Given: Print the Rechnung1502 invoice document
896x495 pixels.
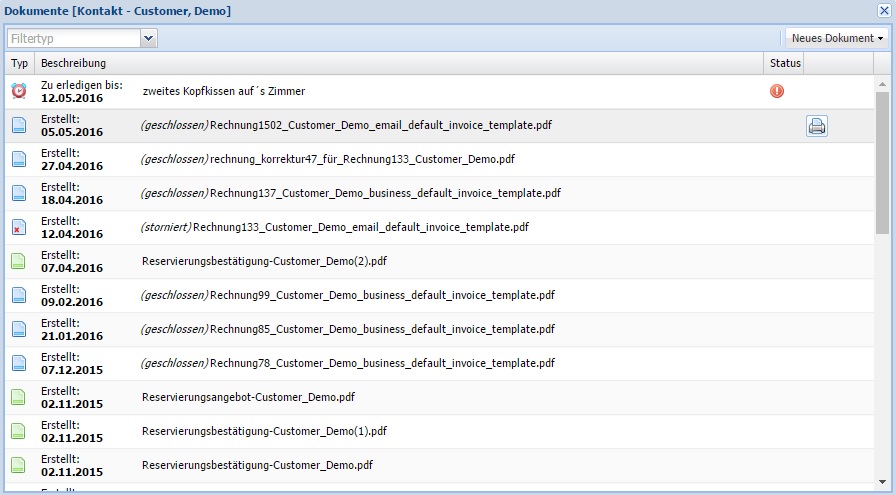Looking at the screenshot, I should [x=817, y=126].
